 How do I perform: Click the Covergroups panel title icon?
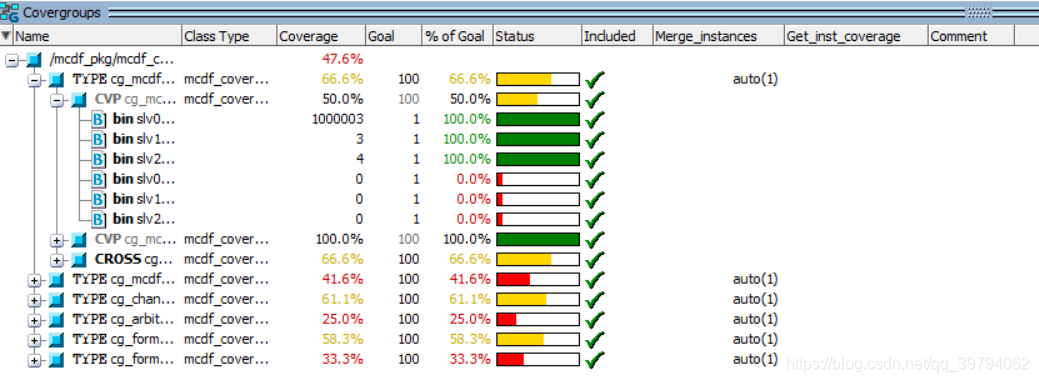9,12
